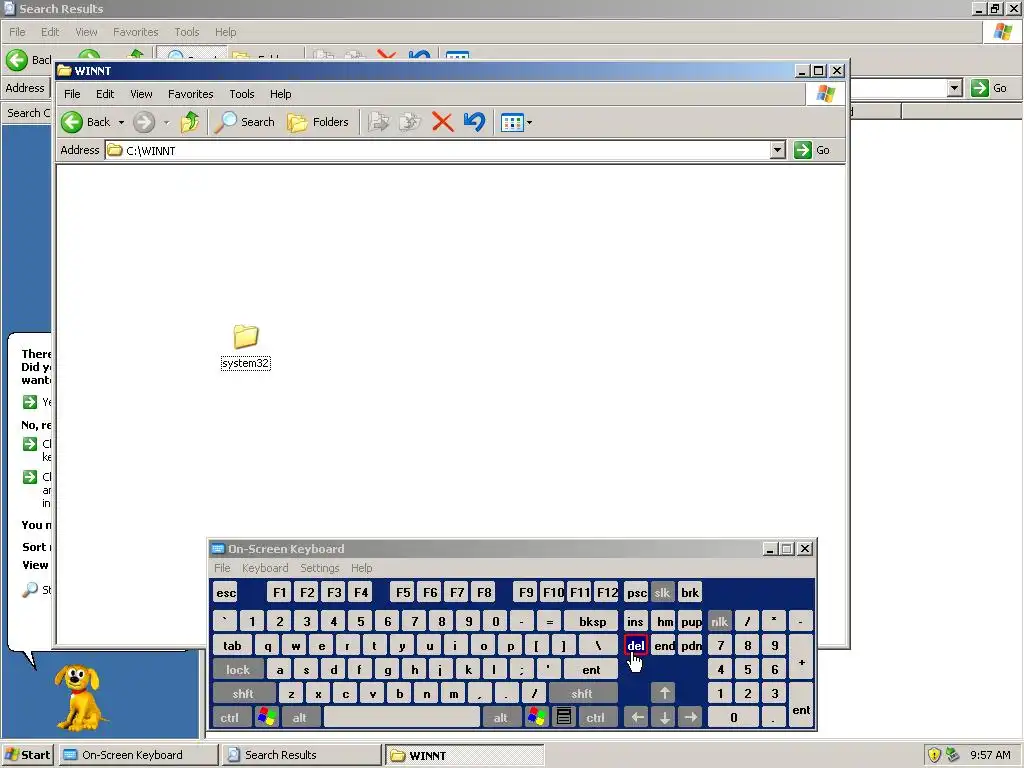Expand the Views dropdown arrow in WINNT
The width and height of the screenshot is (1024, 768).
click(529, 122)
